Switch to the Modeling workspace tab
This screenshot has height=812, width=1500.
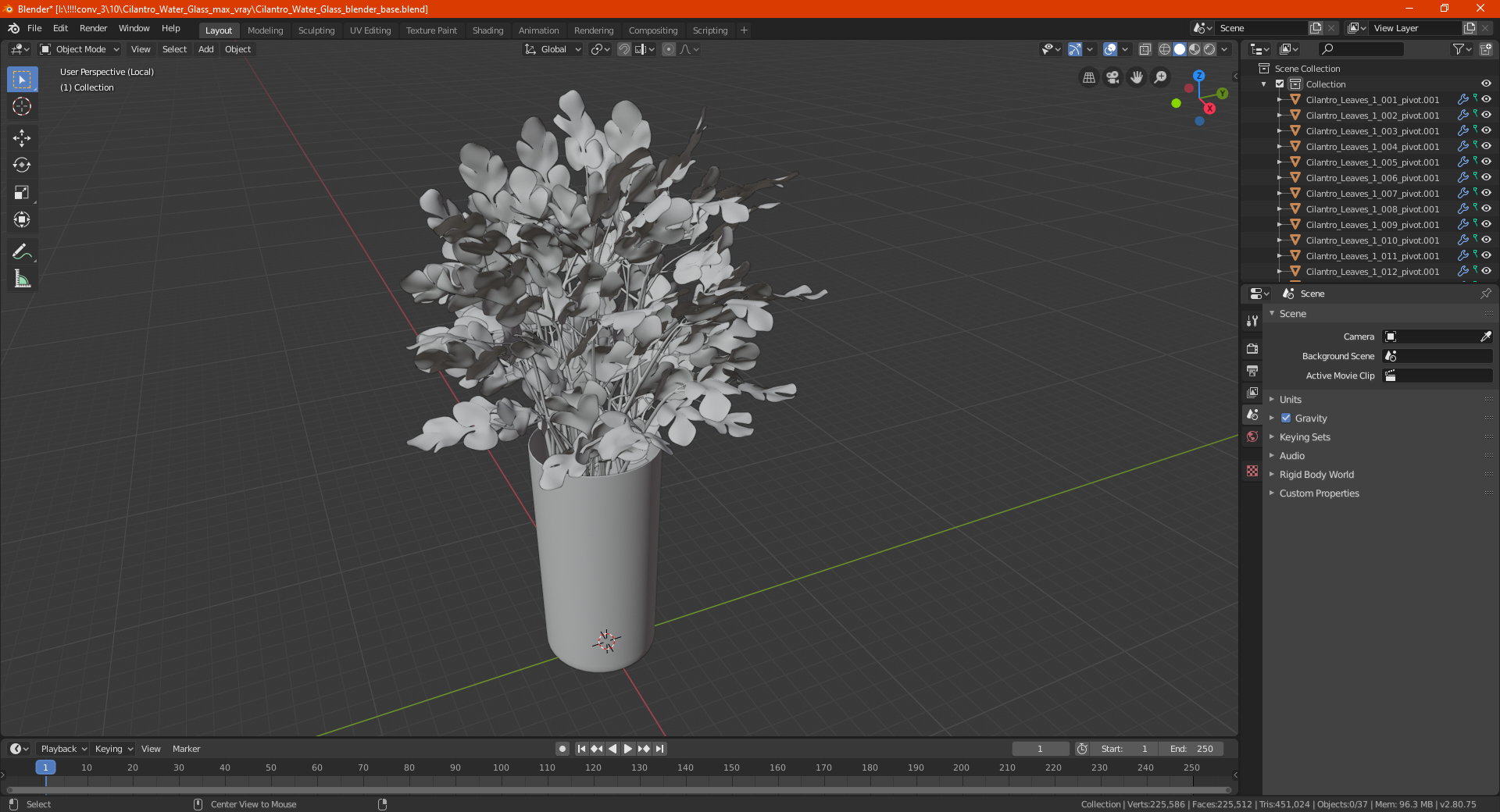pyautogui.click(x=265, y=30)
